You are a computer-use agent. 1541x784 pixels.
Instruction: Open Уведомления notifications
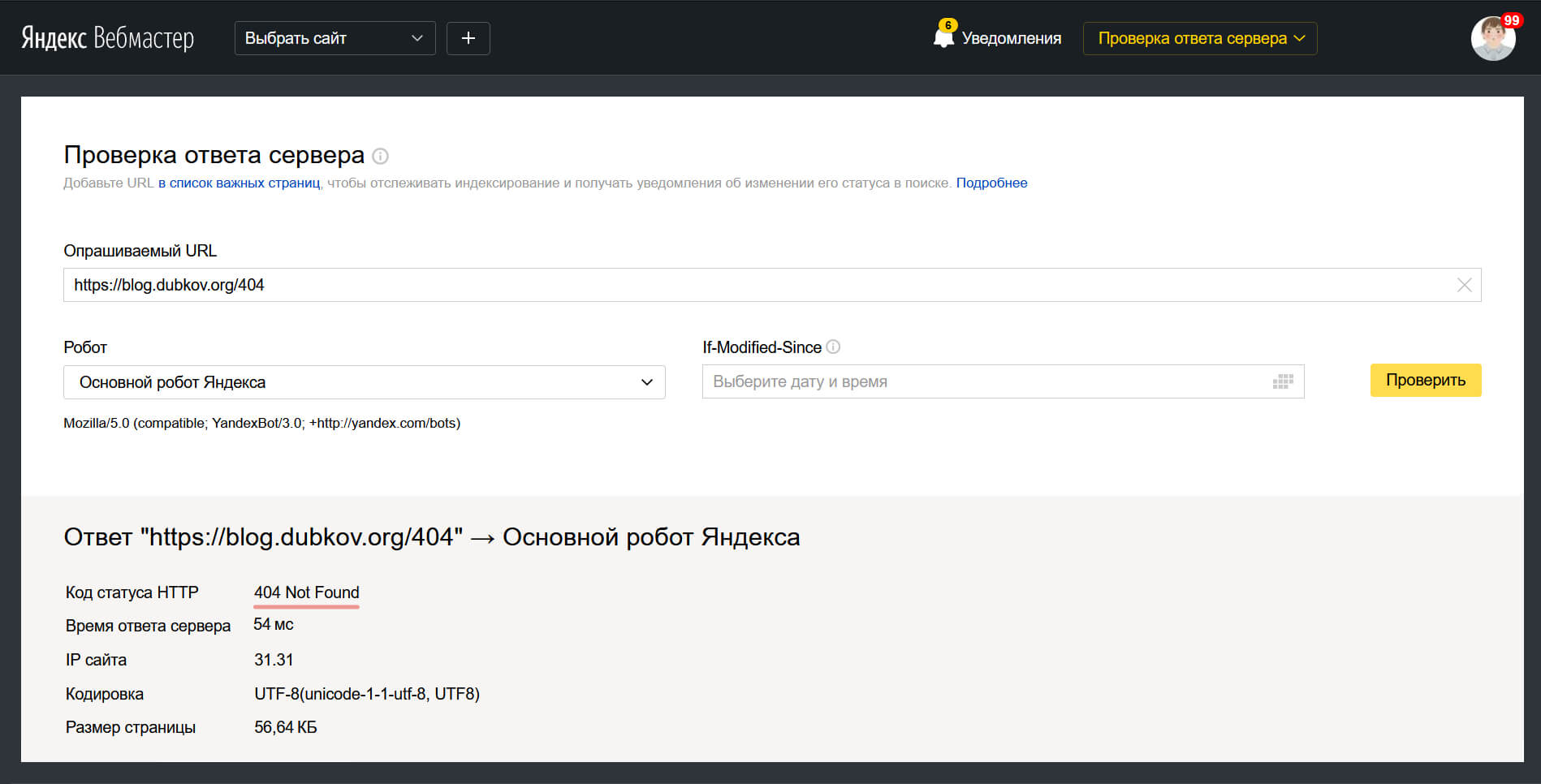[x=1012, y=38]
